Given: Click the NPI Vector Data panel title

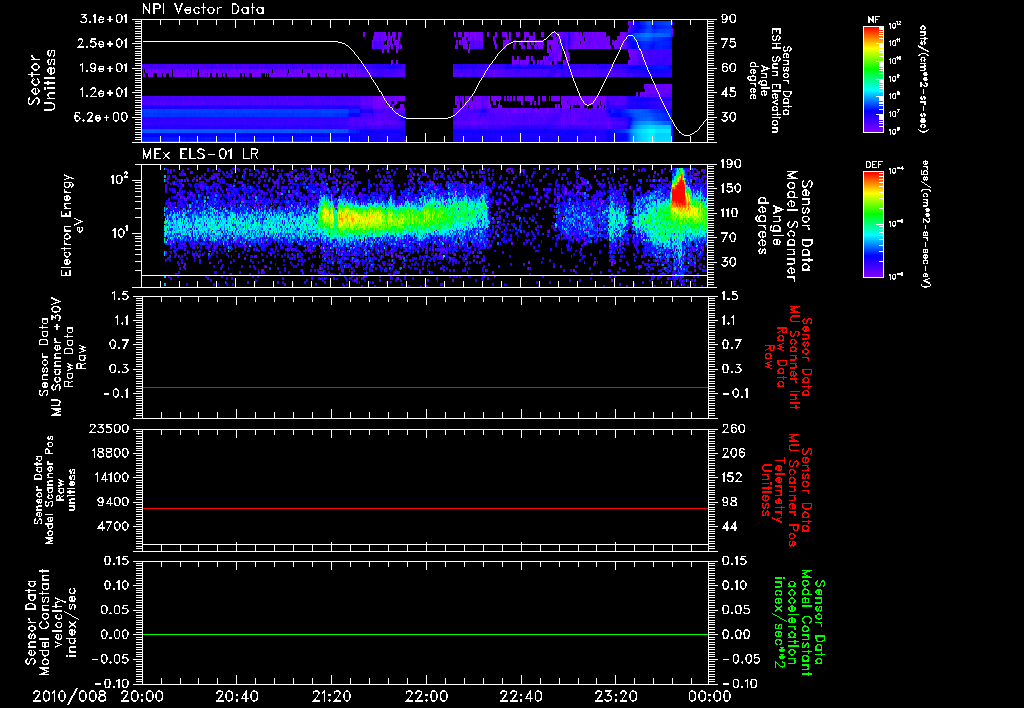Looking at the screenshot, I should [203, 9].
